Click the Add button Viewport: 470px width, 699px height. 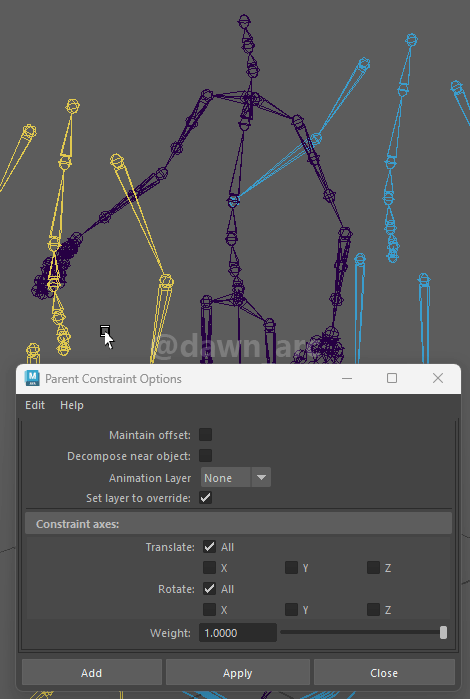tap(91, 673)
